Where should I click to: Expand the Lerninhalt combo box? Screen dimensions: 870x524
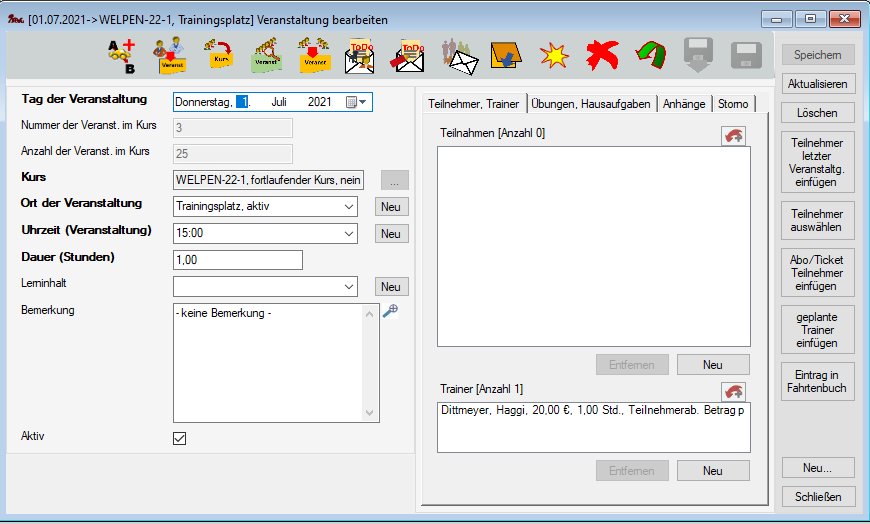click(x=348, y=286)
